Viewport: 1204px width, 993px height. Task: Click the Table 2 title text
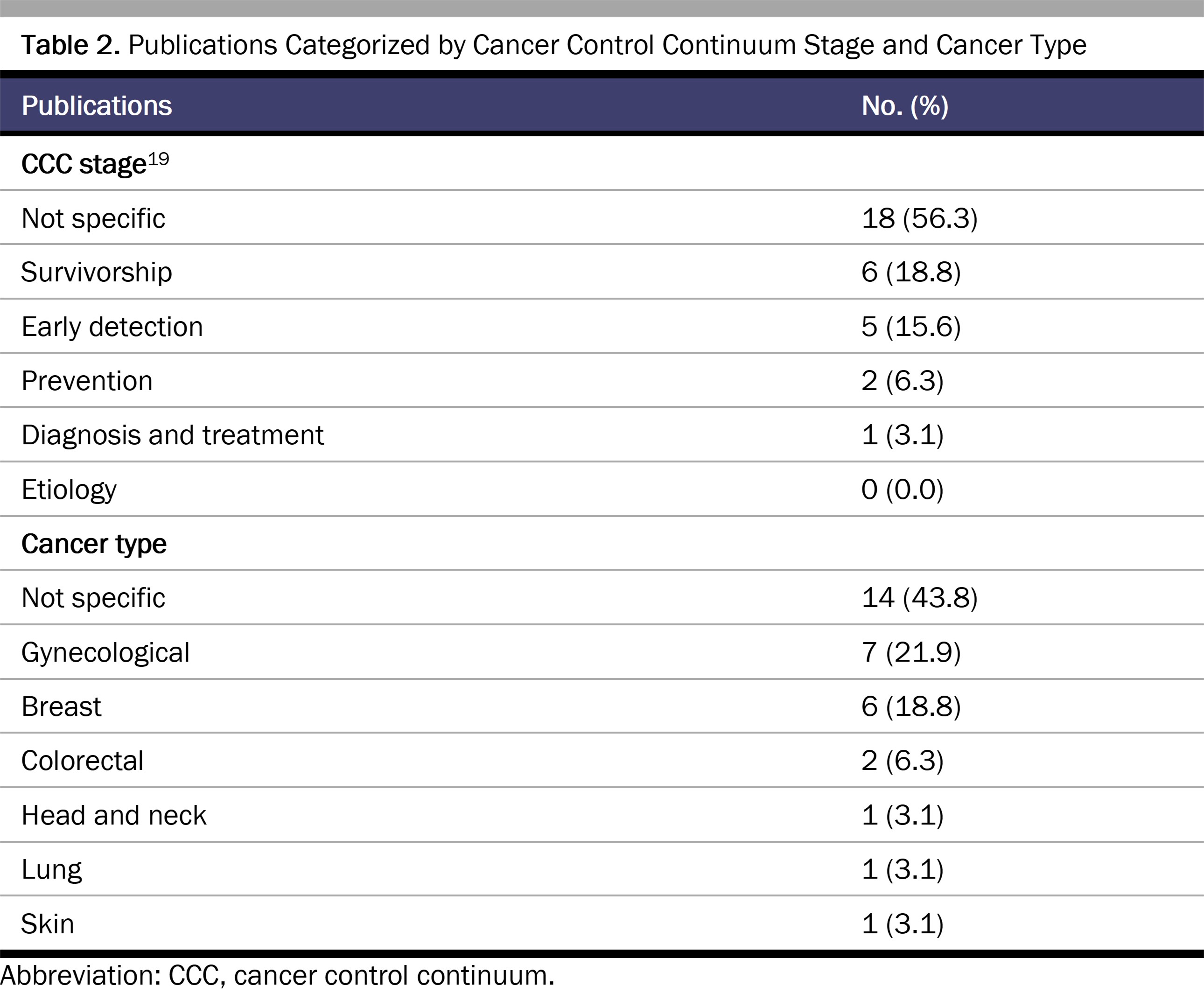coord(553,45)
